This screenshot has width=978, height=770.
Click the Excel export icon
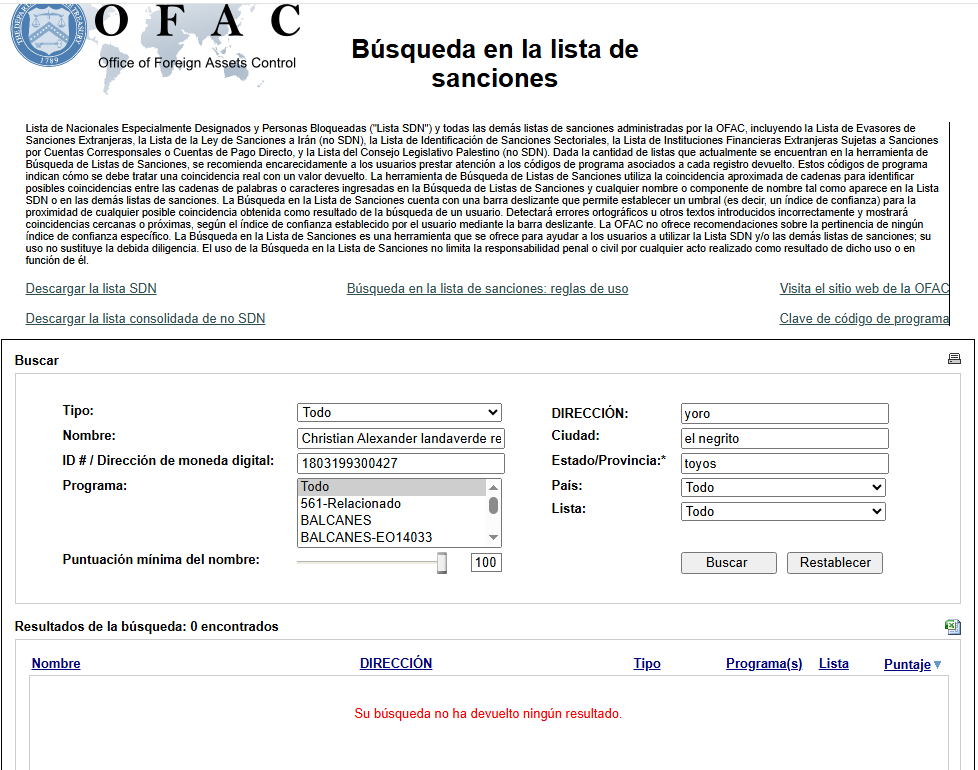tap(952, 627)
